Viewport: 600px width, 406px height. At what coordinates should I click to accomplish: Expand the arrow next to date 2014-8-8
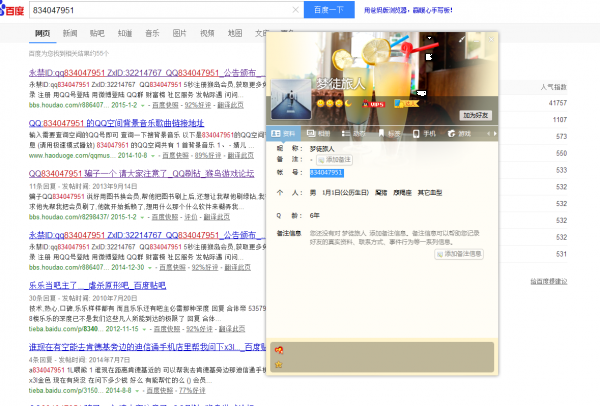pos(137,391)
